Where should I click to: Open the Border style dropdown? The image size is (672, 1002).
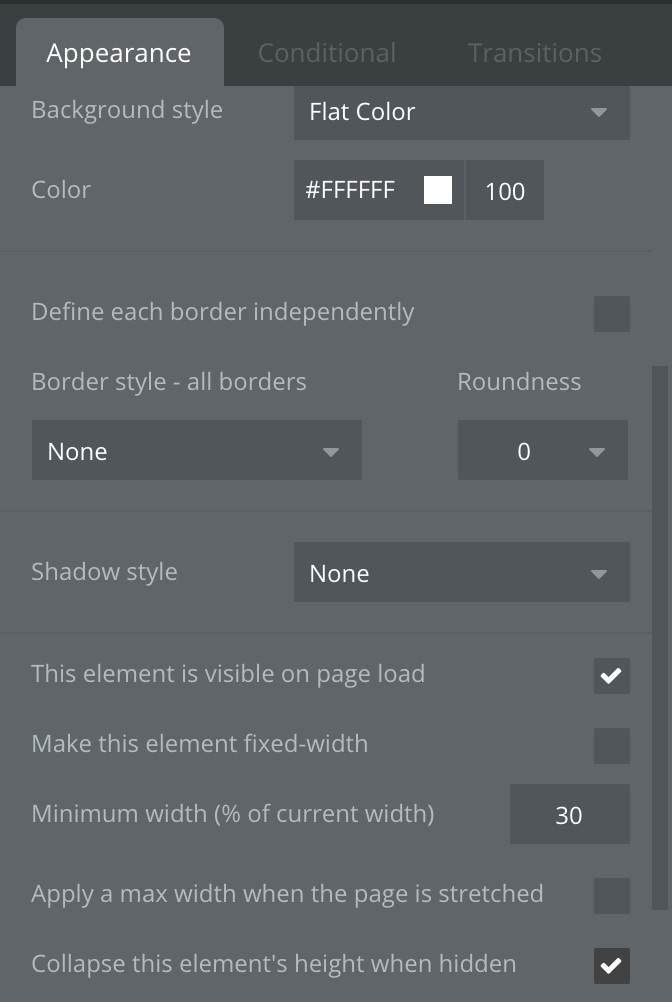[x=196, y=451]
